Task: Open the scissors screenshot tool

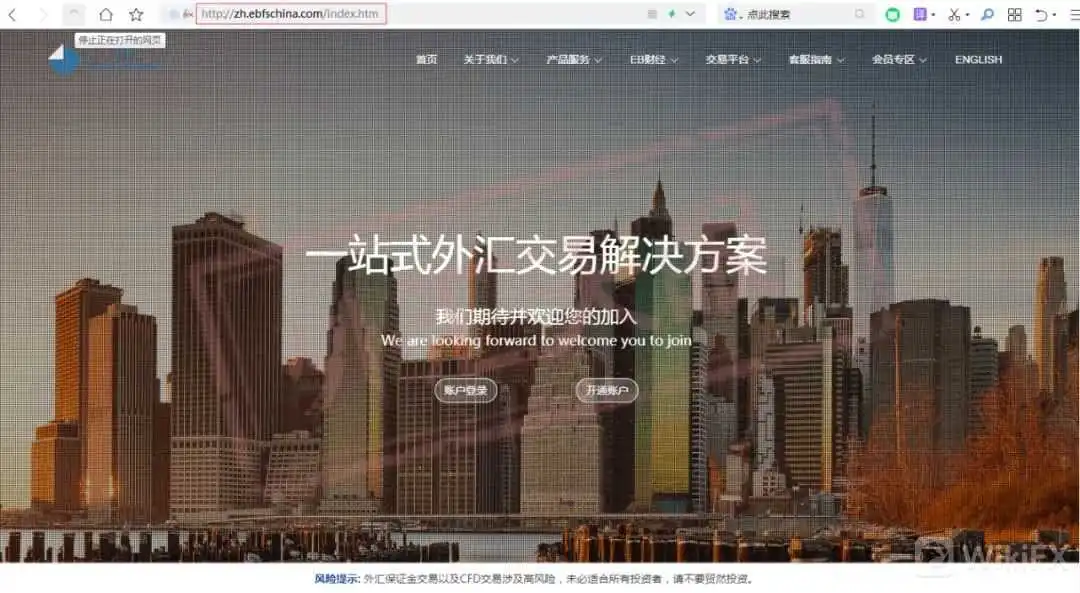Action: [954, 14]
